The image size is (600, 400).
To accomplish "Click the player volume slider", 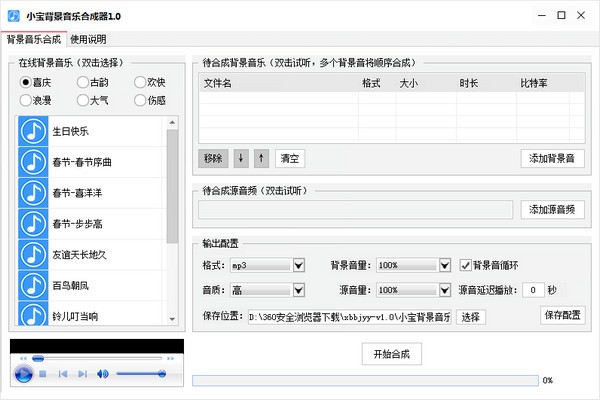I will pyautogui.click(x=140, y=374).
